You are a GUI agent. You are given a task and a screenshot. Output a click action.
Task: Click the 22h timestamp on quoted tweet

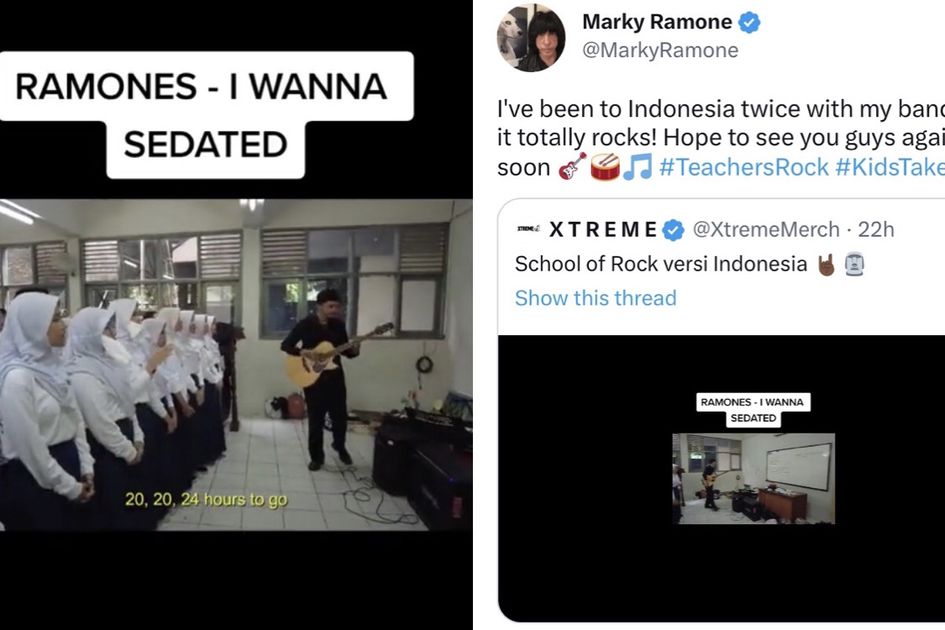[x=876, y=230]
